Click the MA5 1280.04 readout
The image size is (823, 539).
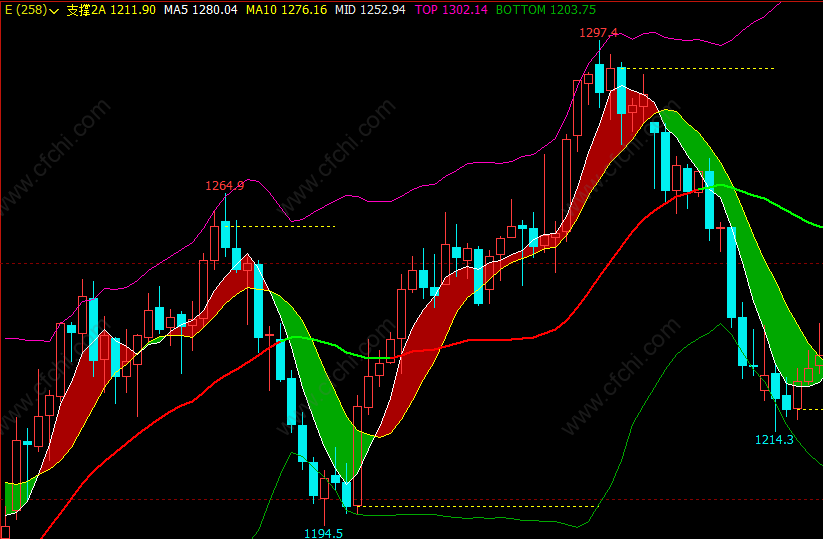click(201, 10)
